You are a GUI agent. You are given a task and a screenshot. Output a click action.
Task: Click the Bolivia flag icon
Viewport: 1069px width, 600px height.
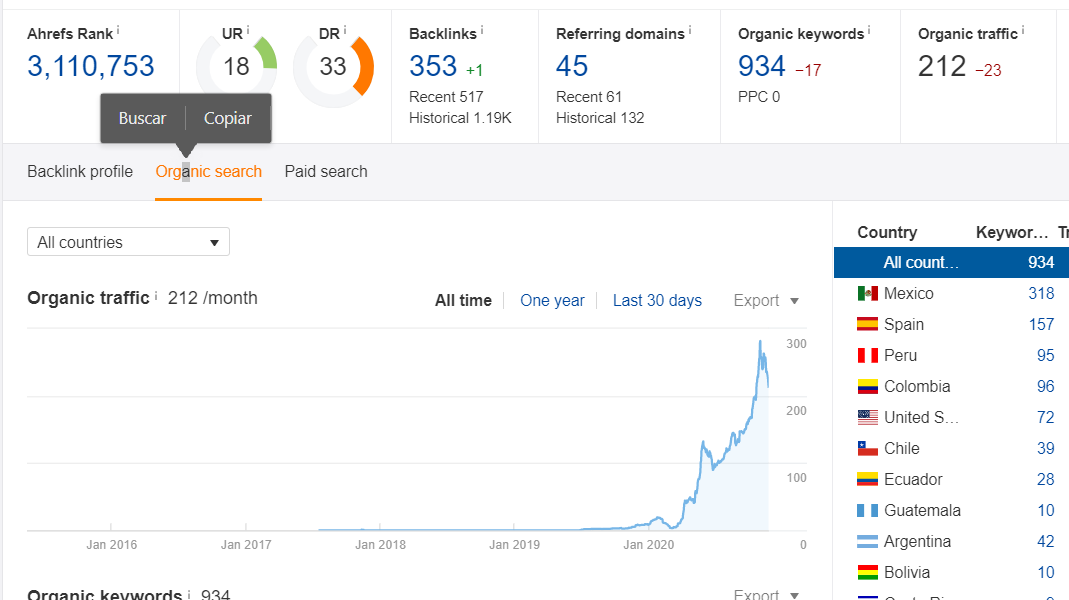pos(867,573)
